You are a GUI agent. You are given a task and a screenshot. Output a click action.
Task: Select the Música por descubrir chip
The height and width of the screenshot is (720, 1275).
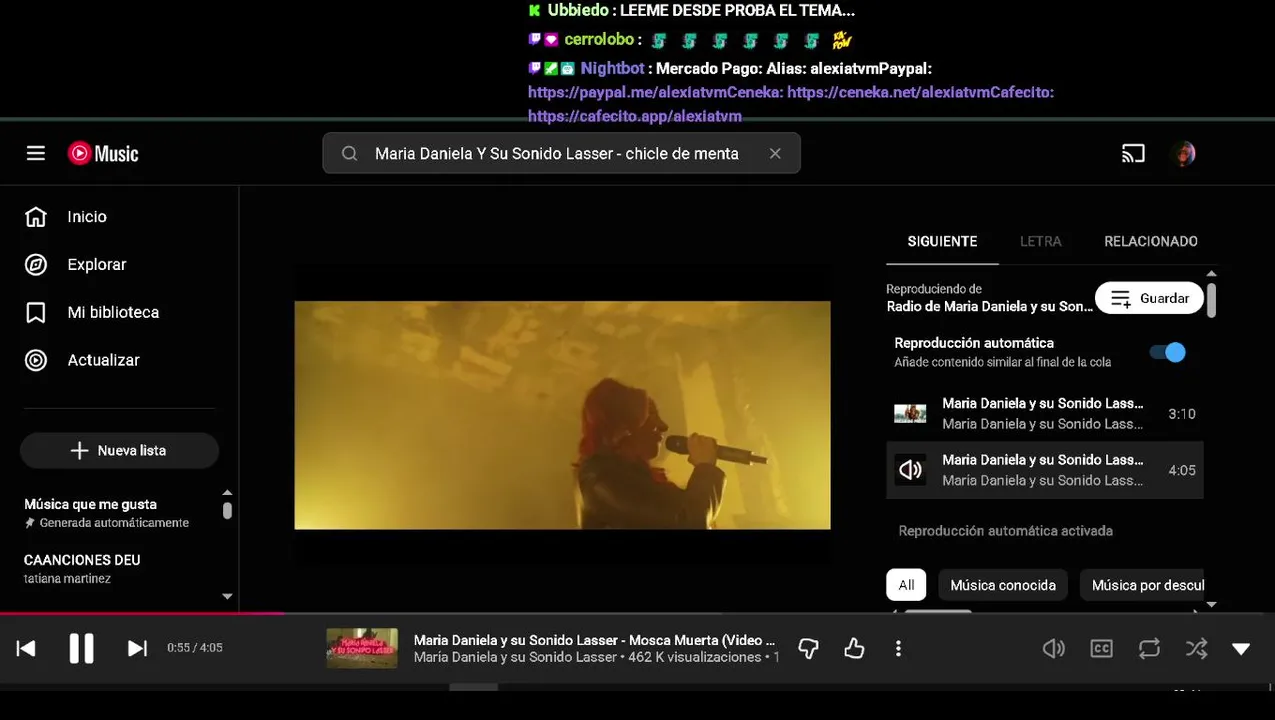1142,585
